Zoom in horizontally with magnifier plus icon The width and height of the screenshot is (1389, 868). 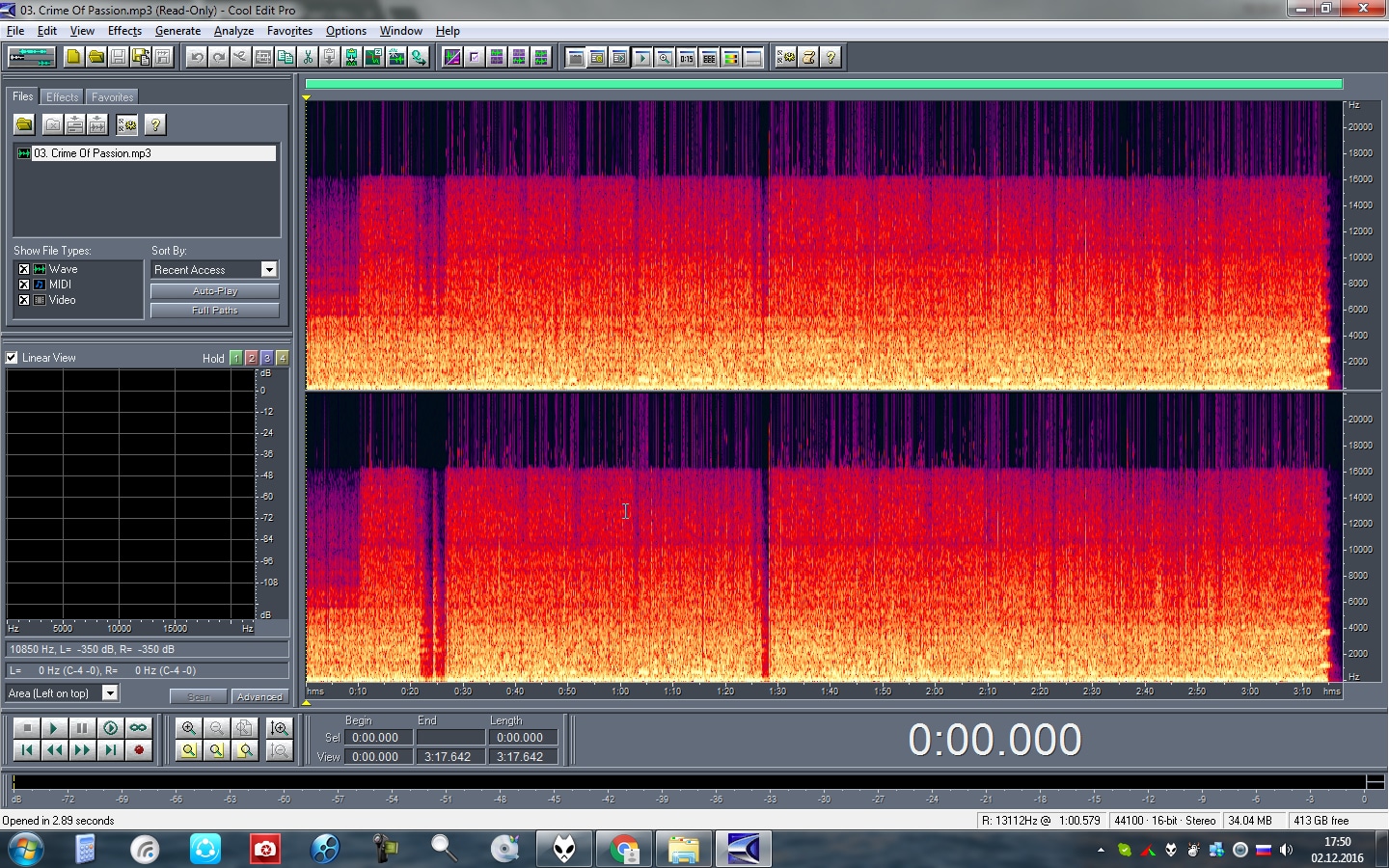click(189, 728)
